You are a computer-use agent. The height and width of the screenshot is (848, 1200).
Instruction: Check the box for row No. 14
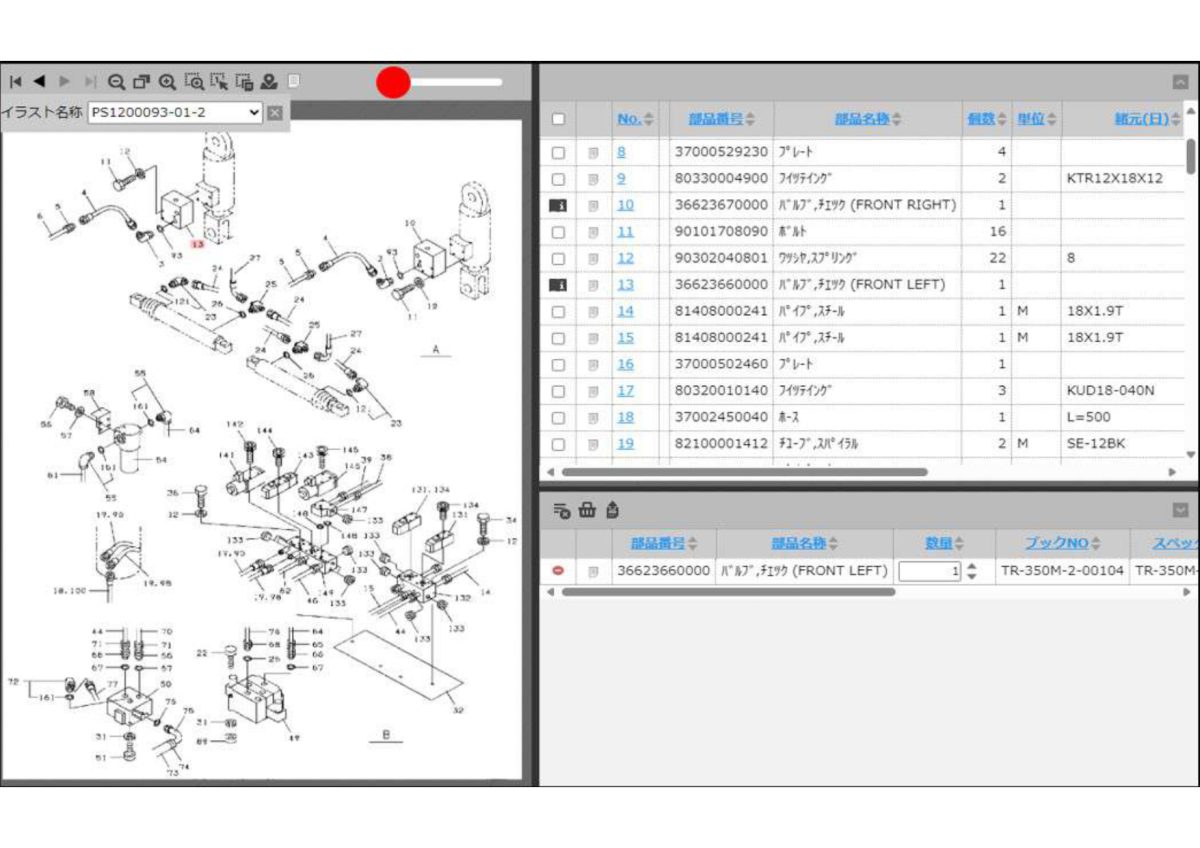click(558, 312)
